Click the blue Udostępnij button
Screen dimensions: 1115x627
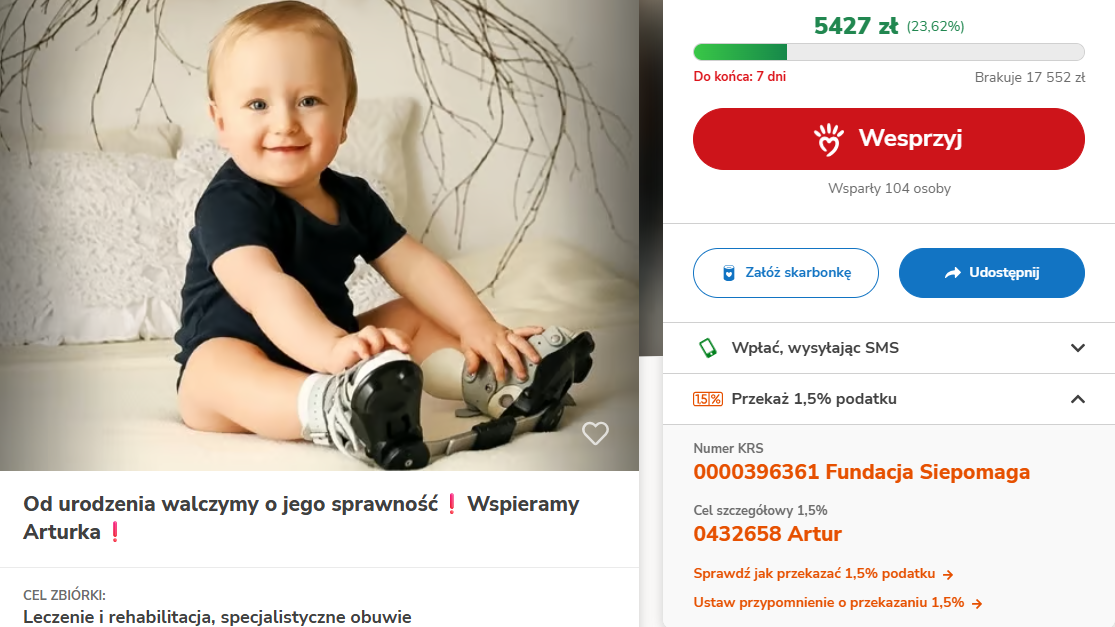click(991, 273)
